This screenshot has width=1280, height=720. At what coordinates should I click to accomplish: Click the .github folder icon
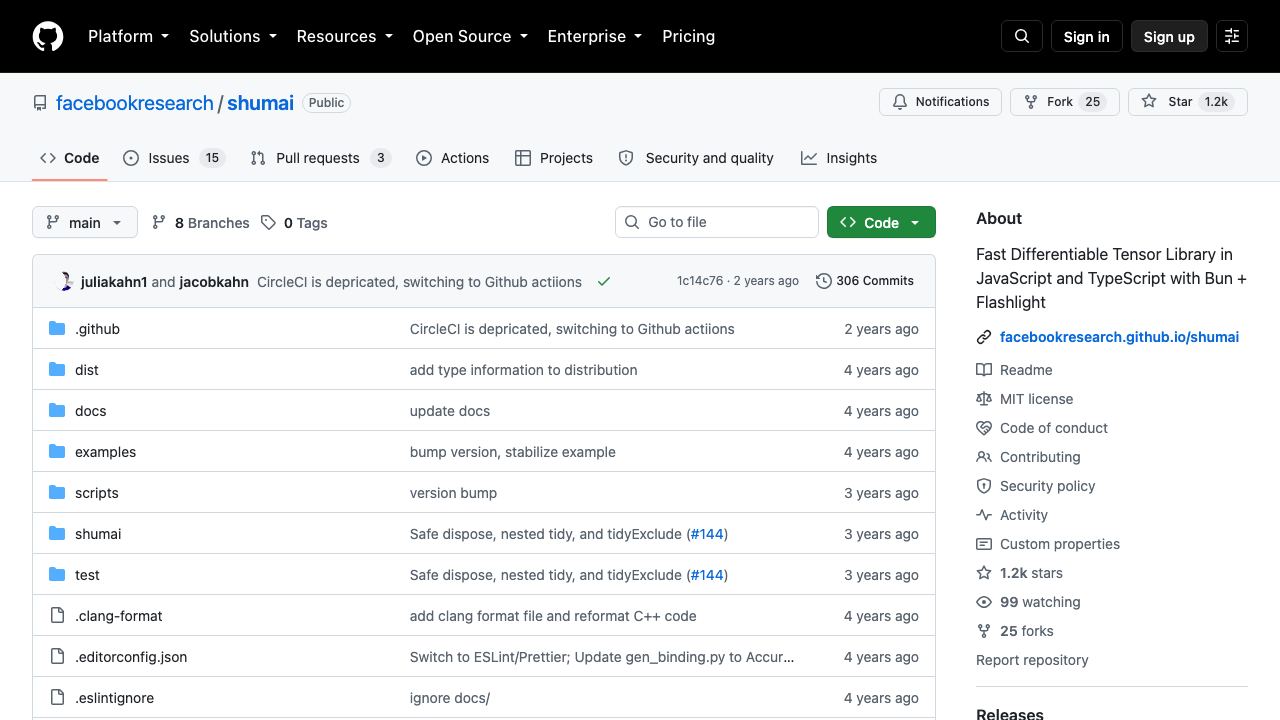point(57,329)
